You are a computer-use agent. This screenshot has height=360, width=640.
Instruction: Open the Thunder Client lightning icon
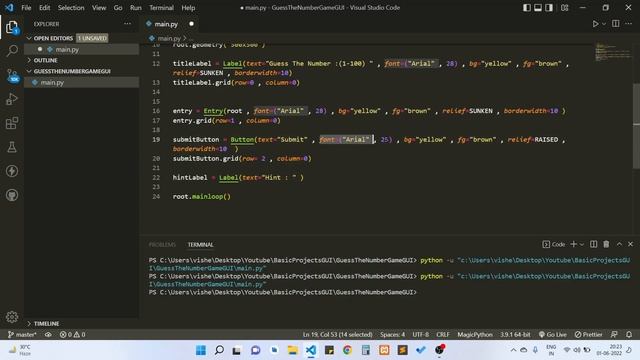[x=12, y=171]
